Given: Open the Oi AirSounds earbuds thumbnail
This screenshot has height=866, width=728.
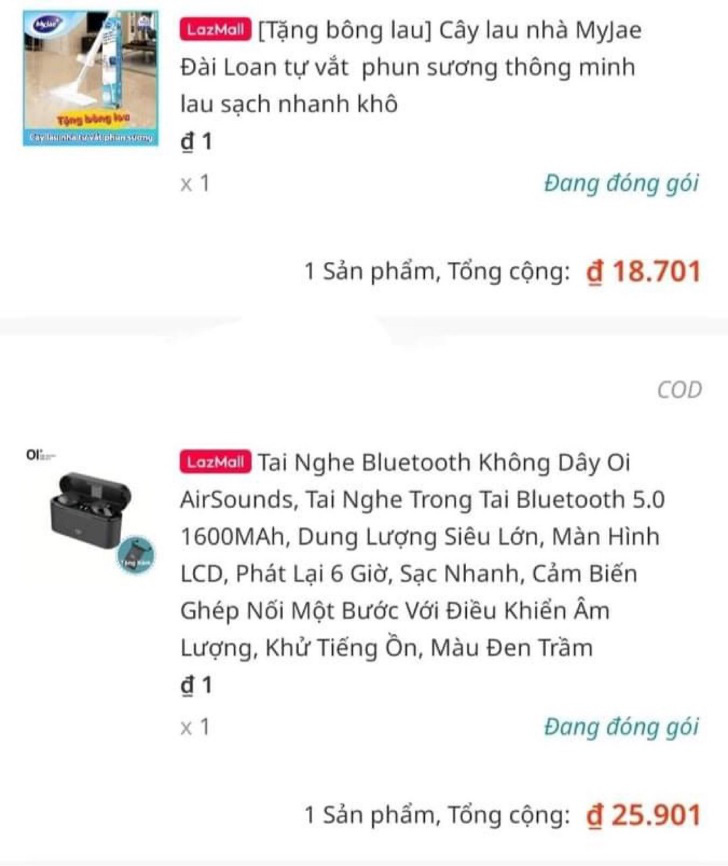Looking at the screenshot, I should [91, 512].
